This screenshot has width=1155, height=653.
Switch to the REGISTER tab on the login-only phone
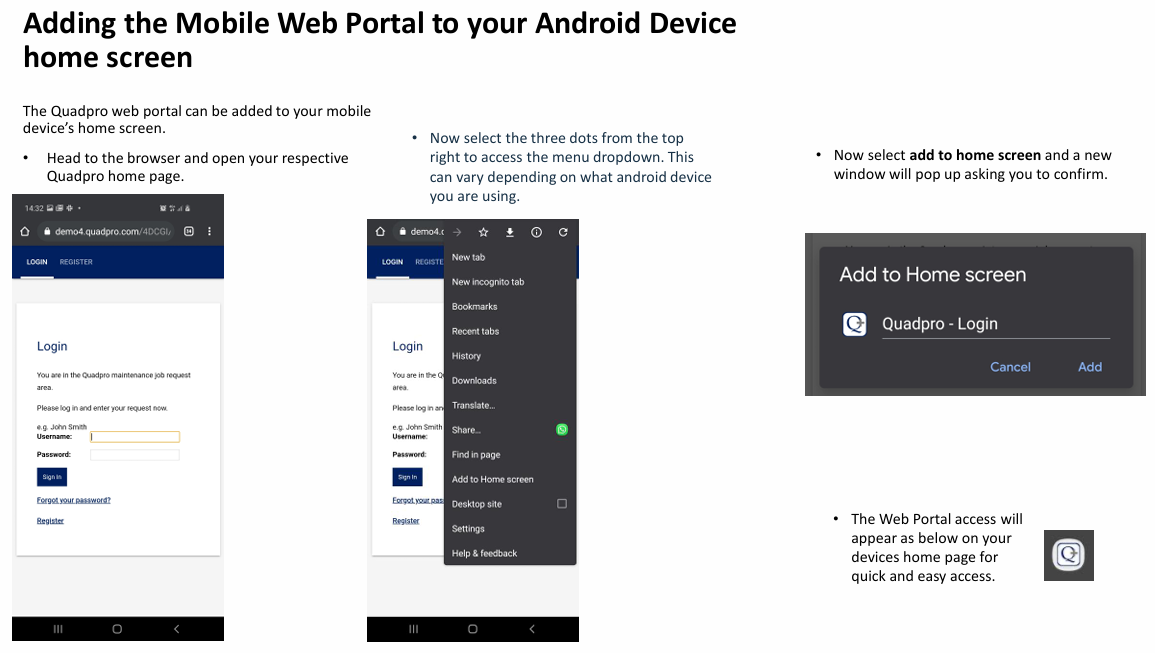point(76,262)
